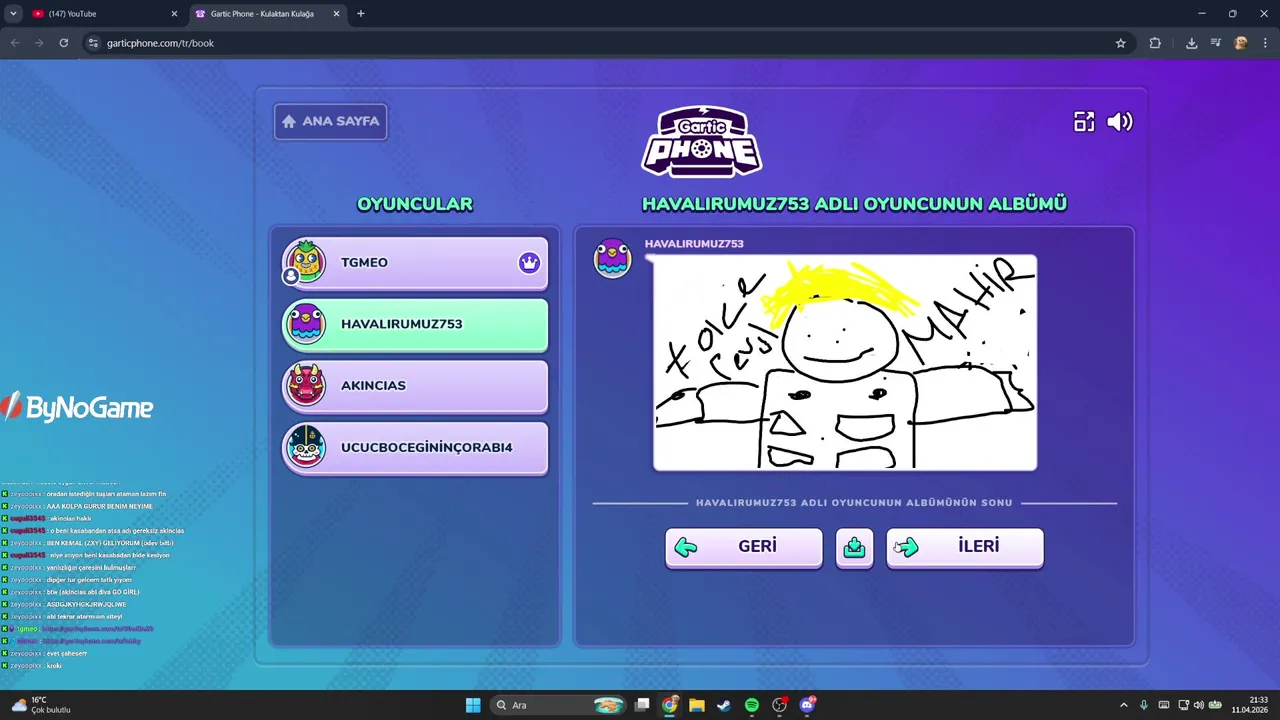Viewport: 1280px width, 720px height.
Task: Open the drawing of the yellow-haired figure
Action: point(845,362)
